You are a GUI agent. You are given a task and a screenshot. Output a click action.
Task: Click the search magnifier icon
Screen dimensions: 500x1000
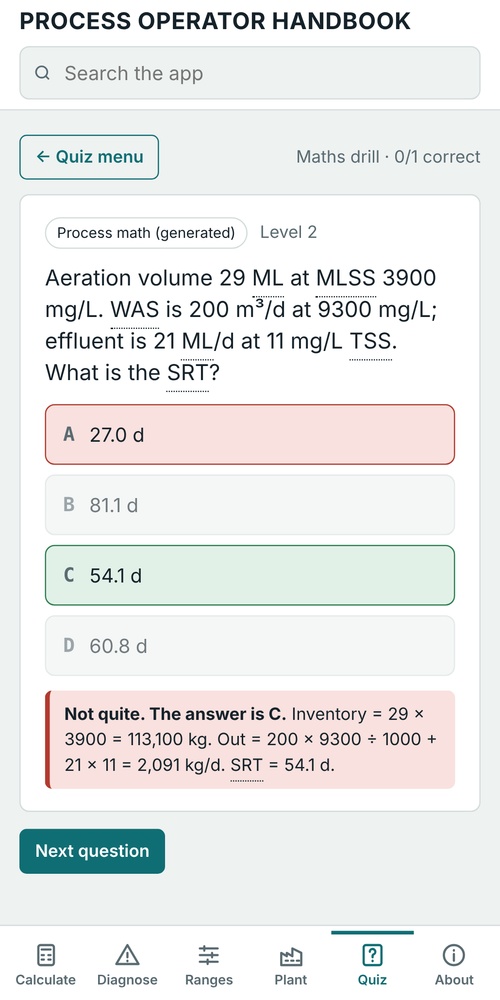[x=42, y=73]
